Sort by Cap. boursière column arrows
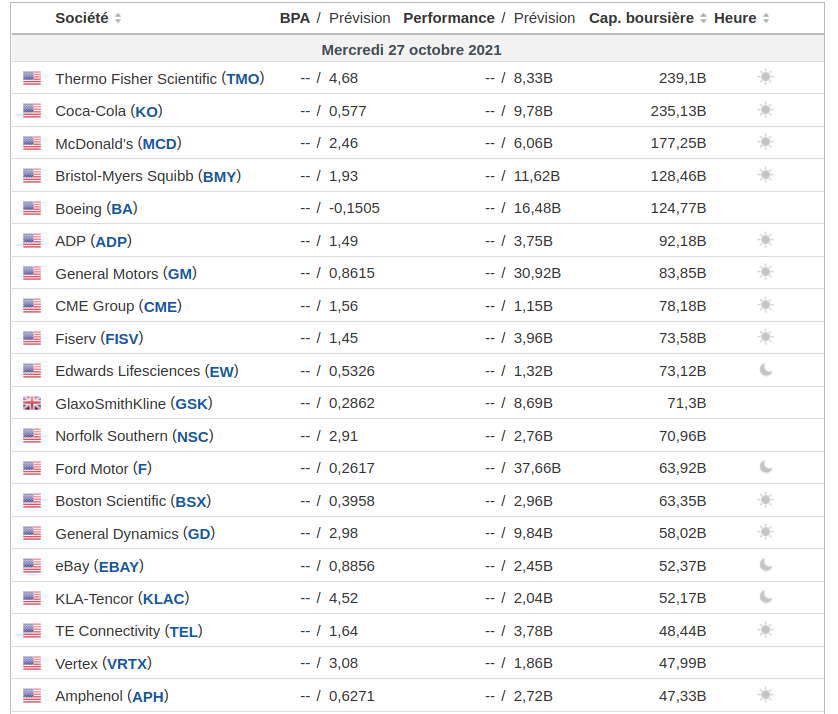Screen dimensions: 838x714 (x=703, y=18)
